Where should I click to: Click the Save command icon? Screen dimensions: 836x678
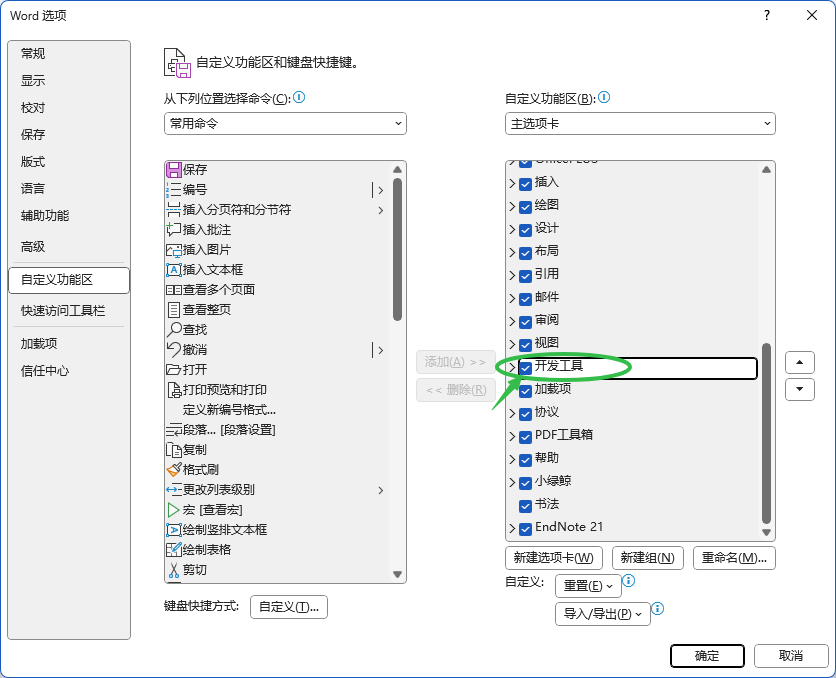pos(174,170)
